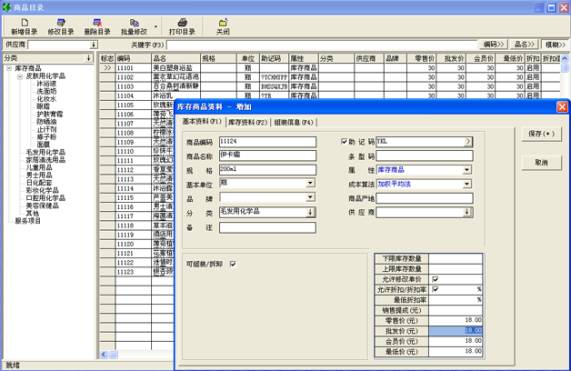This screenshot has height=371, width=571.
Task: Switch to the 组装信息 (F4) tab
Action: click(x=294, y=122)
